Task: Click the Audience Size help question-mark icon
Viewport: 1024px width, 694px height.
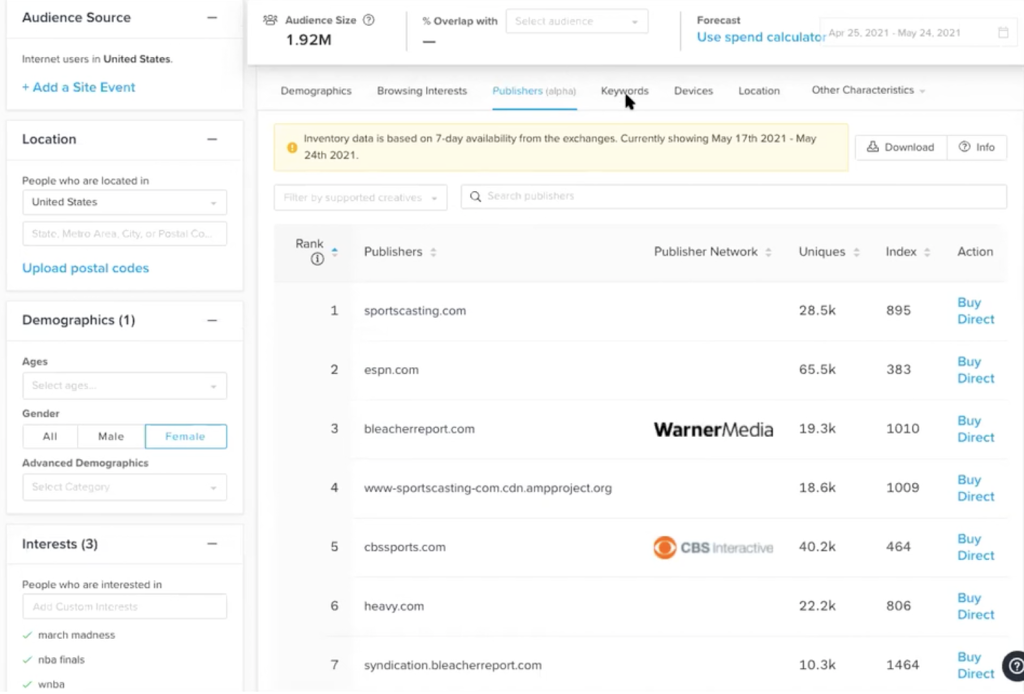Action: [x=369, y=20]
